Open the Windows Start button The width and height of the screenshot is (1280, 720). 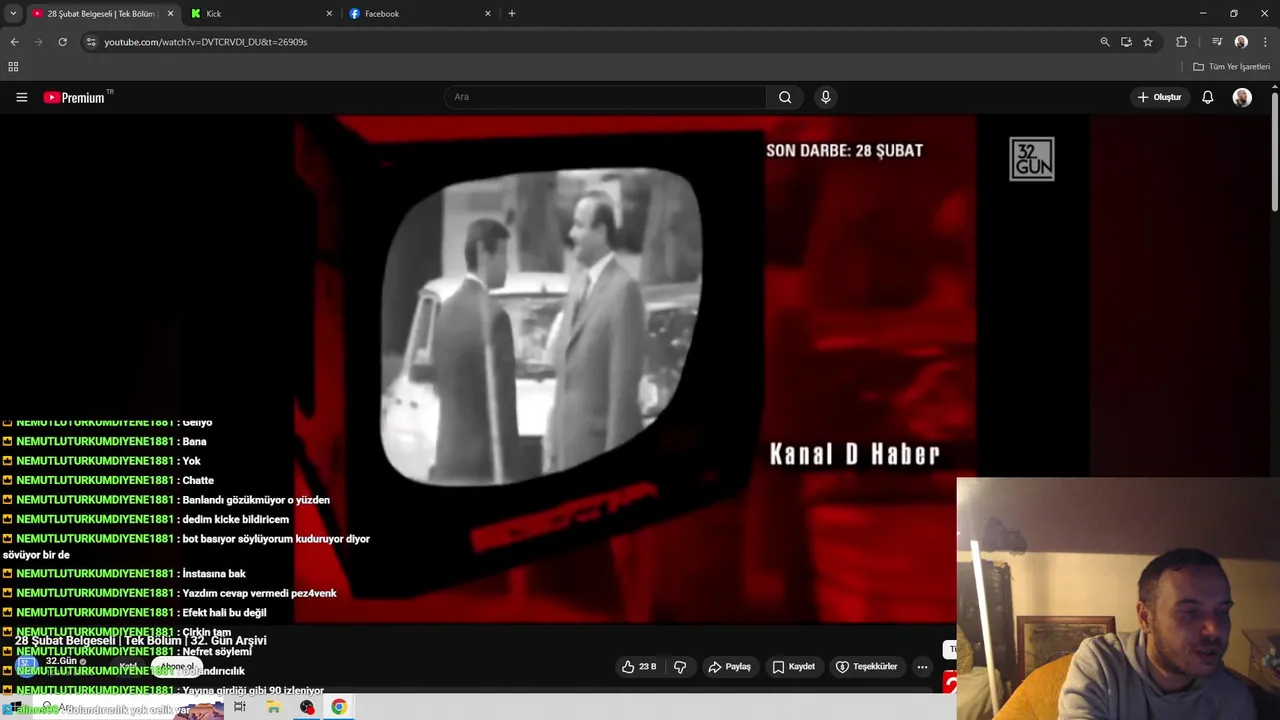[14, 707]
